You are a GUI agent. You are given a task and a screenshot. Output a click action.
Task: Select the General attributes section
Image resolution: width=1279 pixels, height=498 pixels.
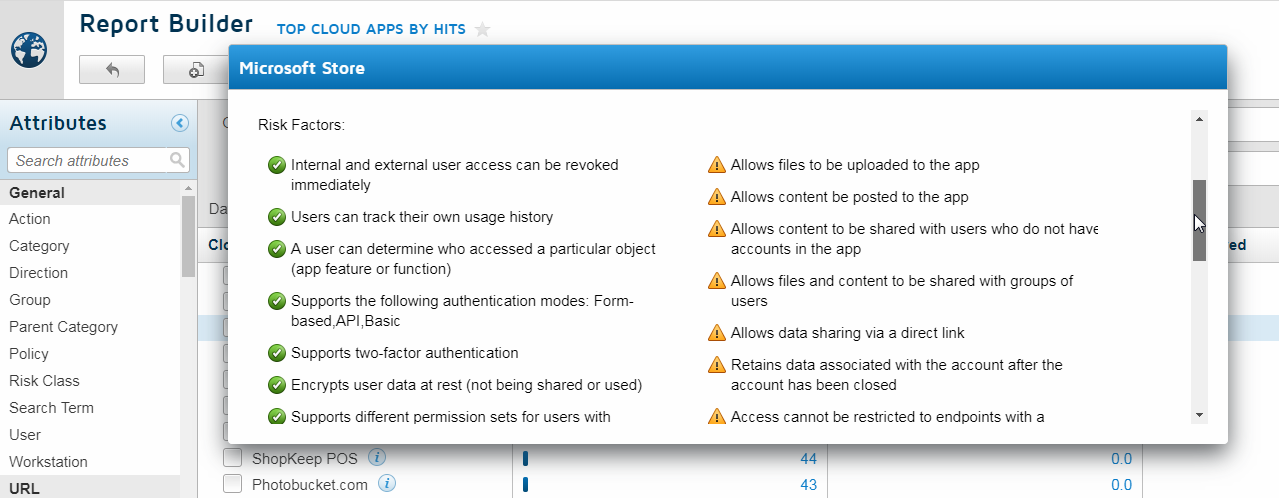pos(90,193)
